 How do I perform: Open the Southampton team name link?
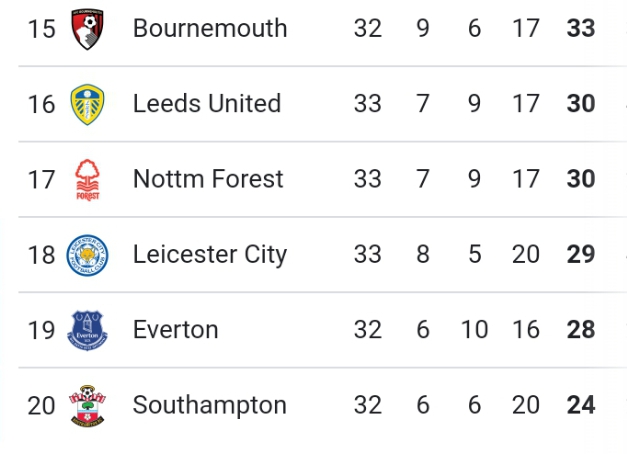(x=210, y=406)
